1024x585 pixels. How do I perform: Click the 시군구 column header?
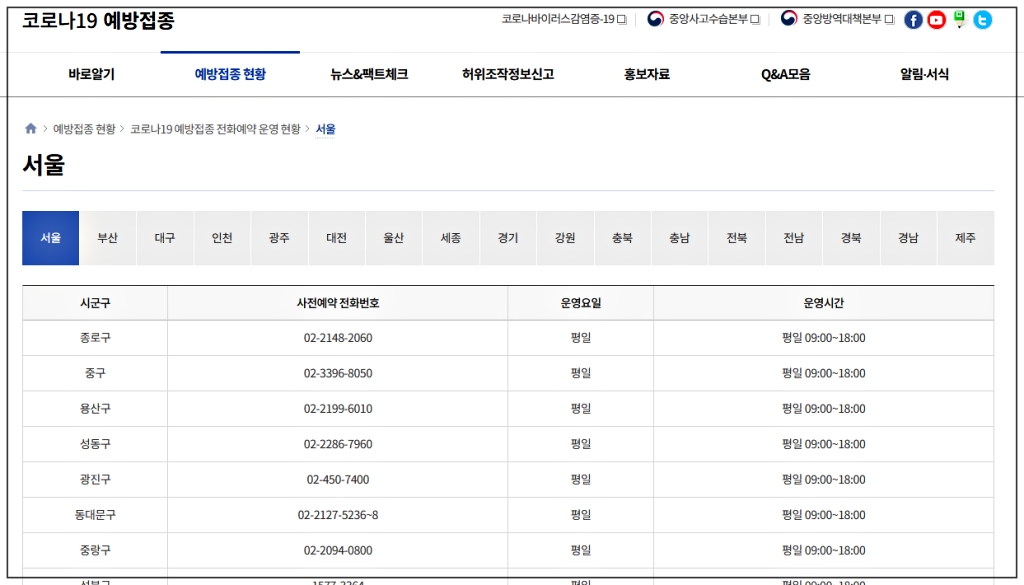[95, 303]
